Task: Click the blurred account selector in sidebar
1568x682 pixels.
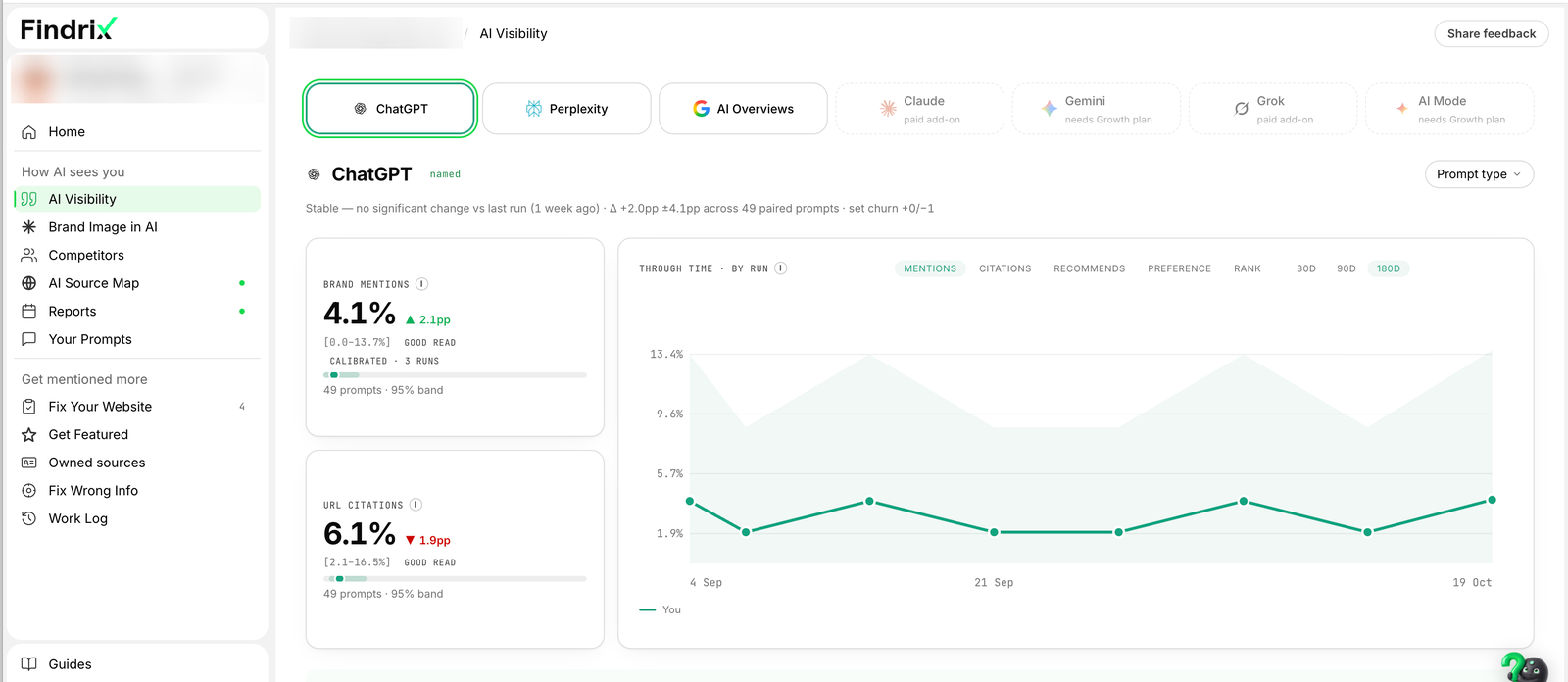Action: [x=137, y=79]
